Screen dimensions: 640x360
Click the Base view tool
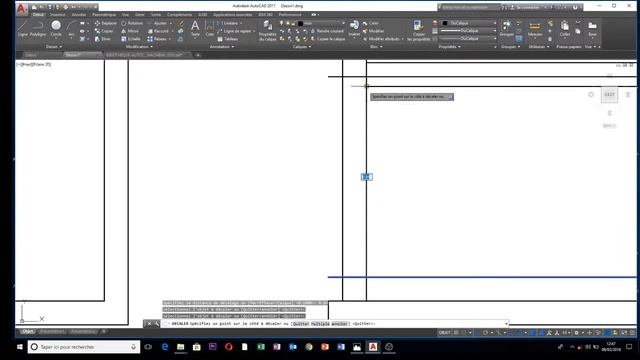(x=592, y=29)
